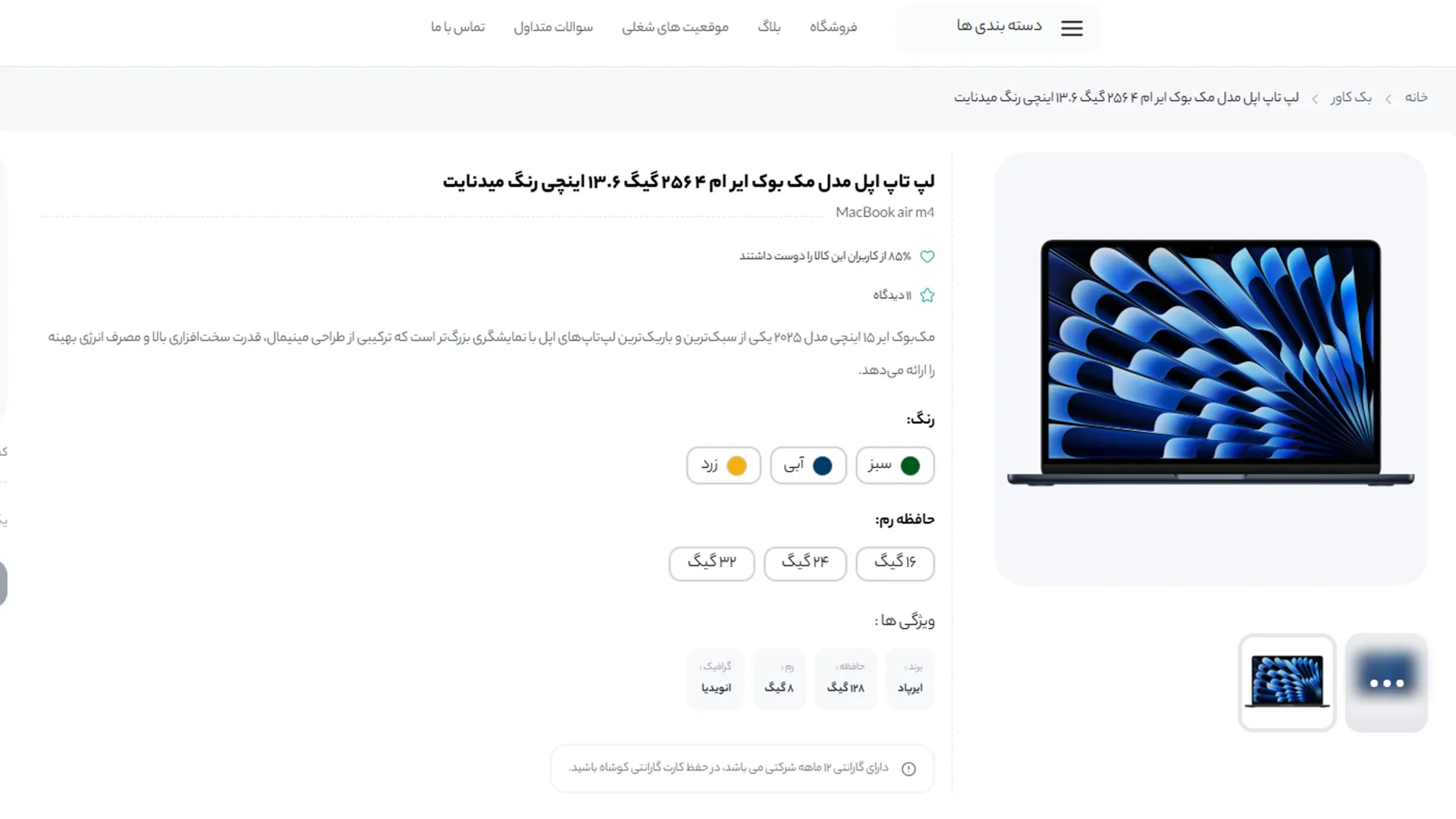Select the MacBook thumbnail in the gallery
Screen dimensions: 1456x819
click(x=1287, y=682)
